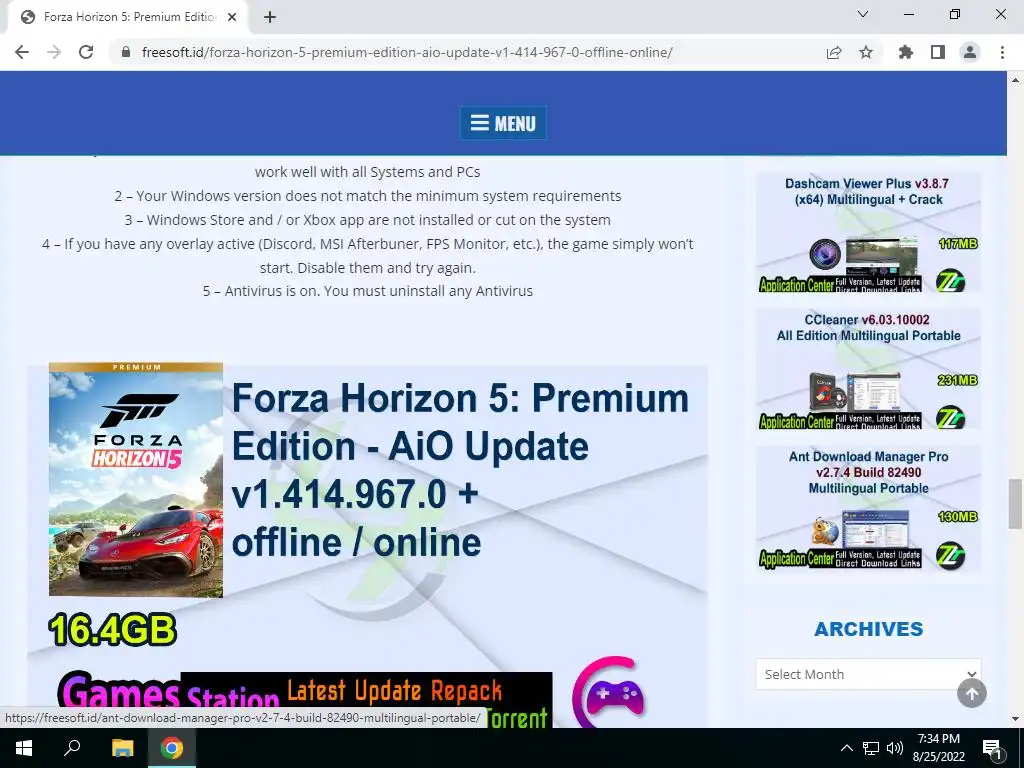Click text about Windows Store and Xbox app

tap(368, 219)
